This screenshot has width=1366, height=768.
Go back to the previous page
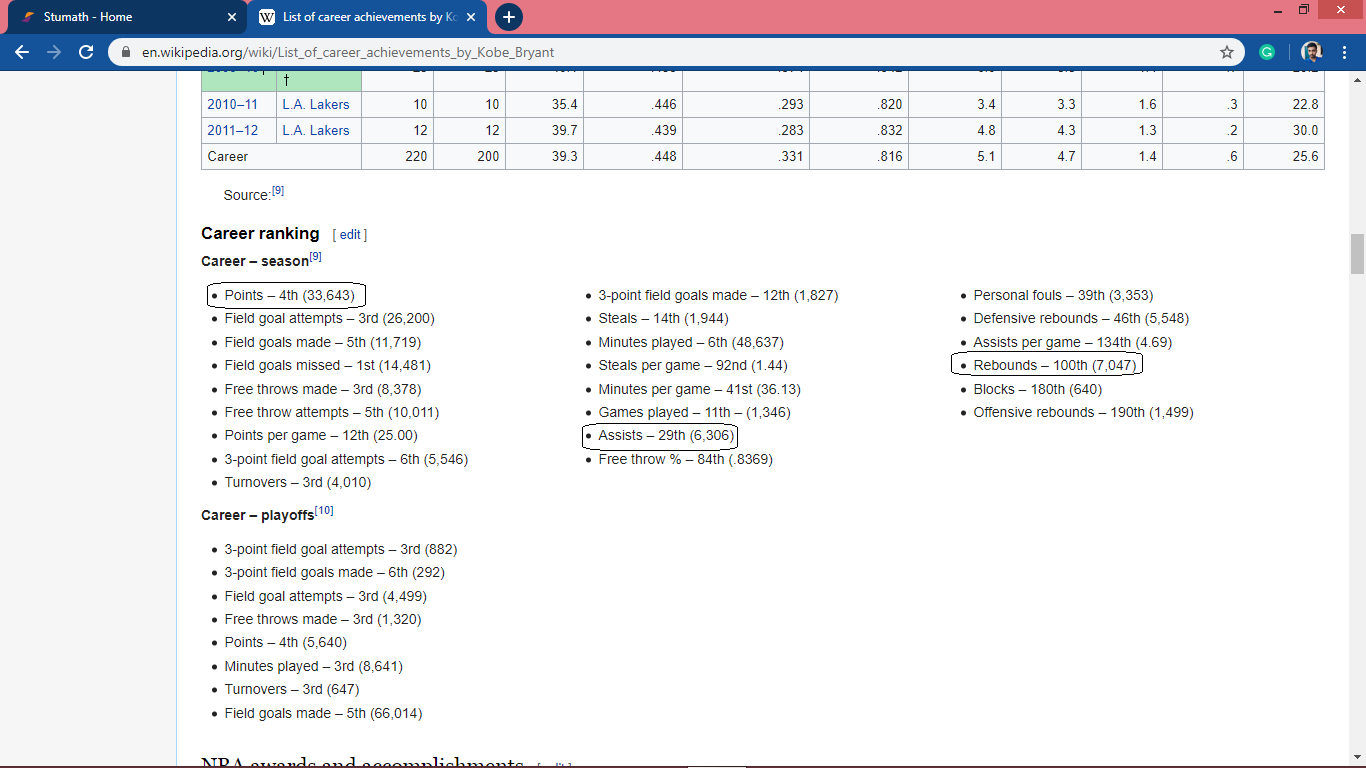point(22,52)
